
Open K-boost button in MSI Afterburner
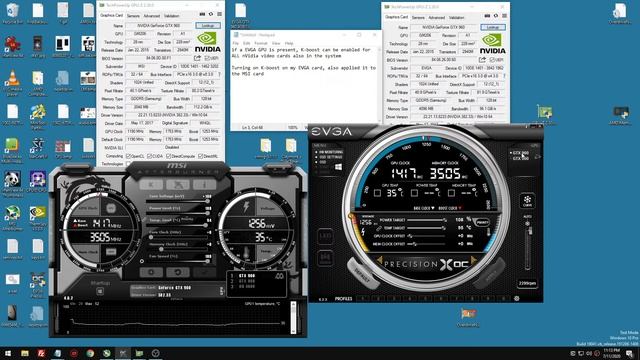pyautogui.click(x=151, y=185)
